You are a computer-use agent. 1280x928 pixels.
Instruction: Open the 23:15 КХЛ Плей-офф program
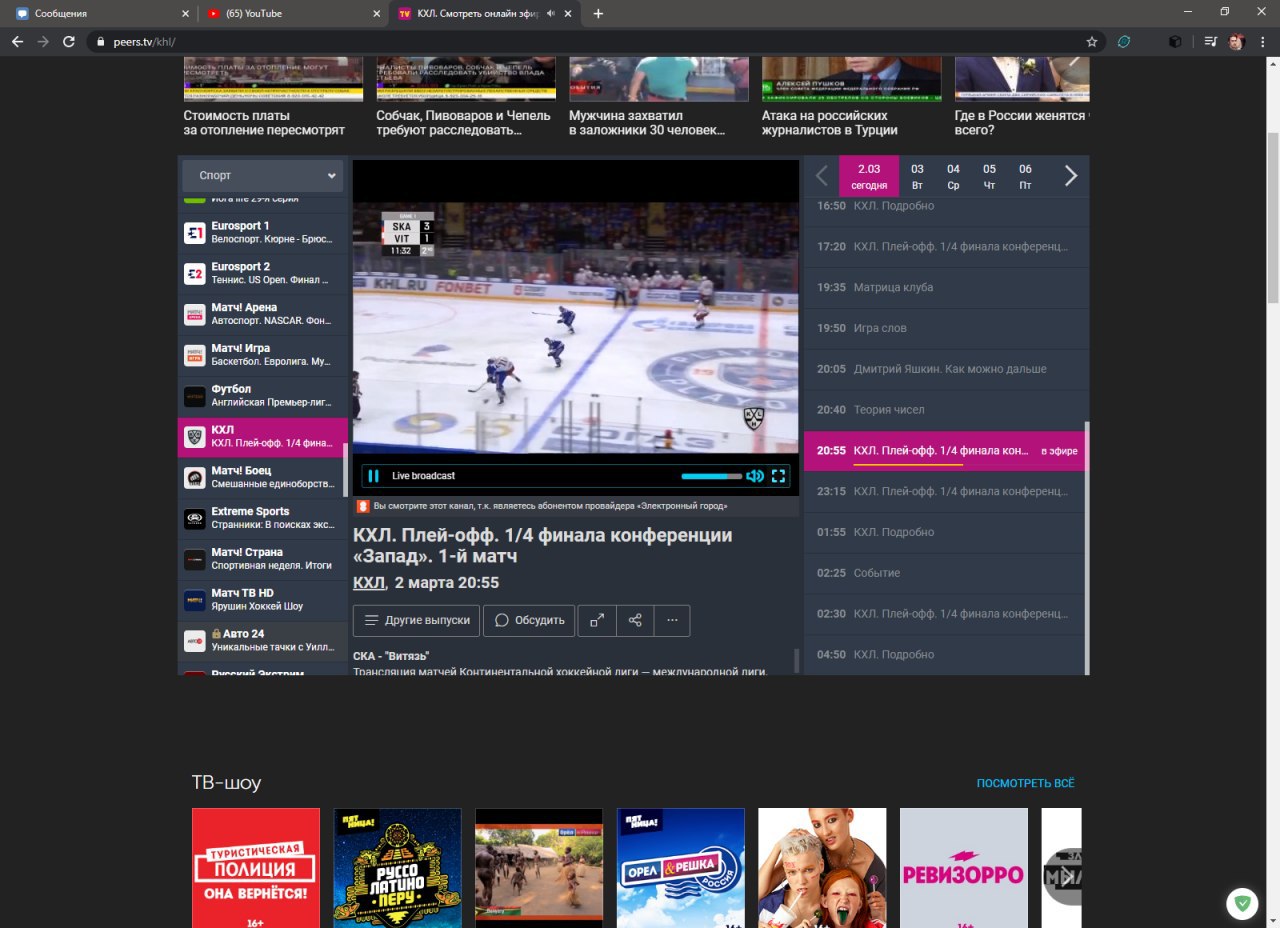point(946,491)
